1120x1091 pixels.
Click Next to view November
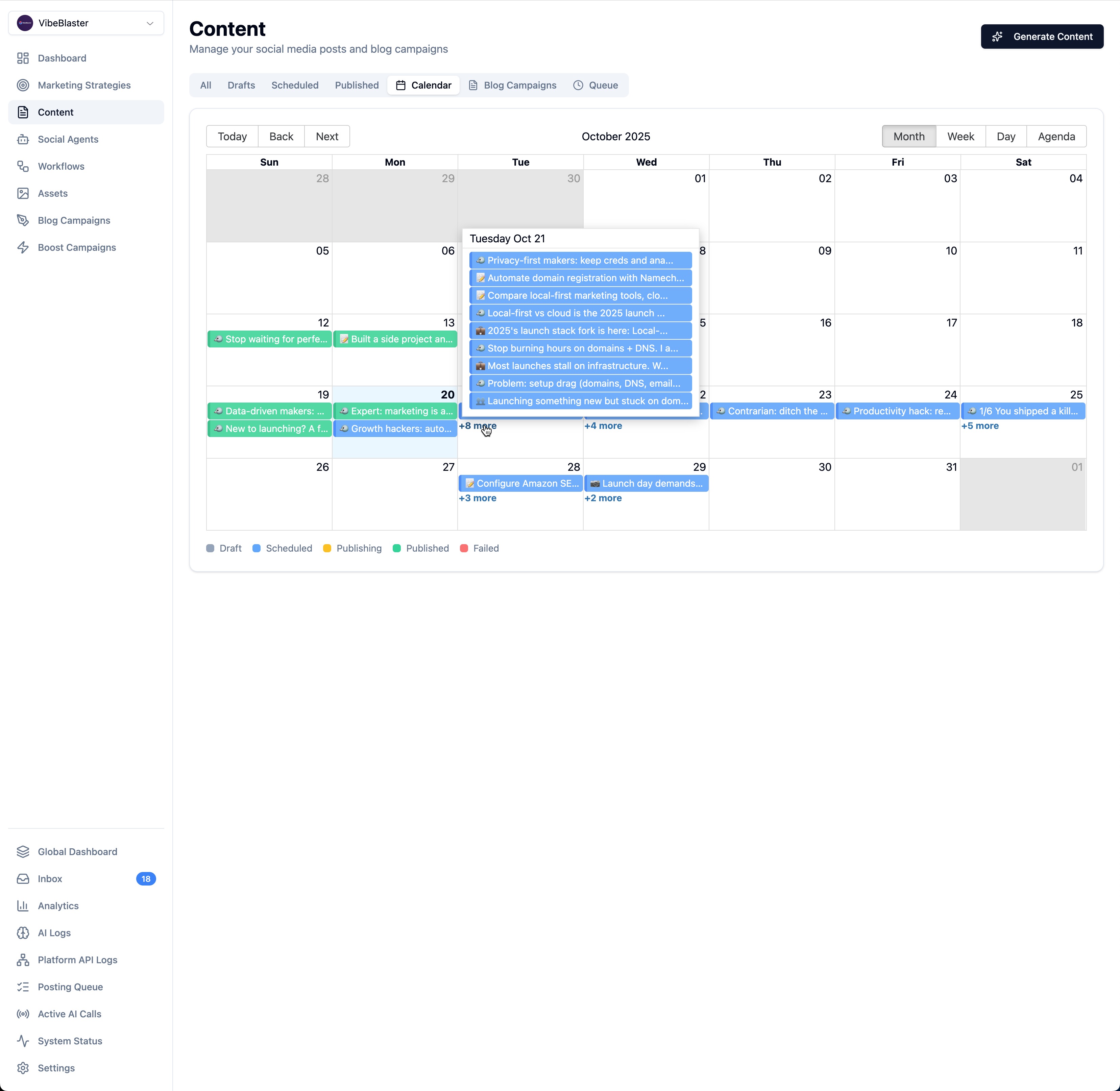pyautogui.click(x=326, y=137)
